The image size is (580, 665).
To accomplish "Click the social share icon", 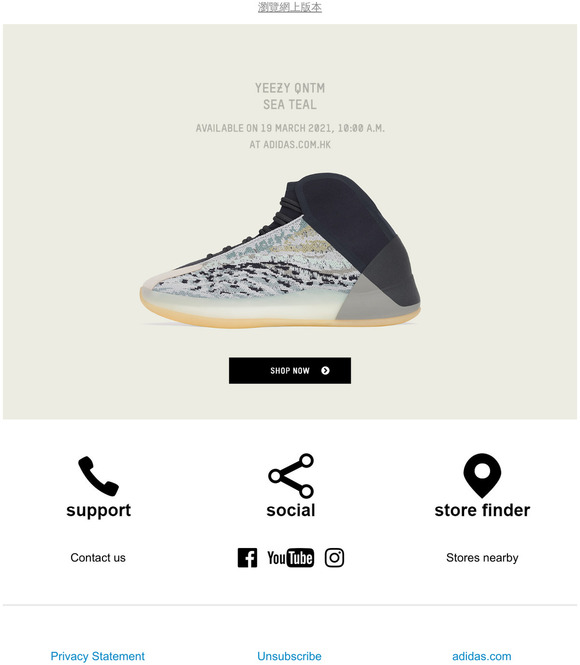I will [291, 475].
